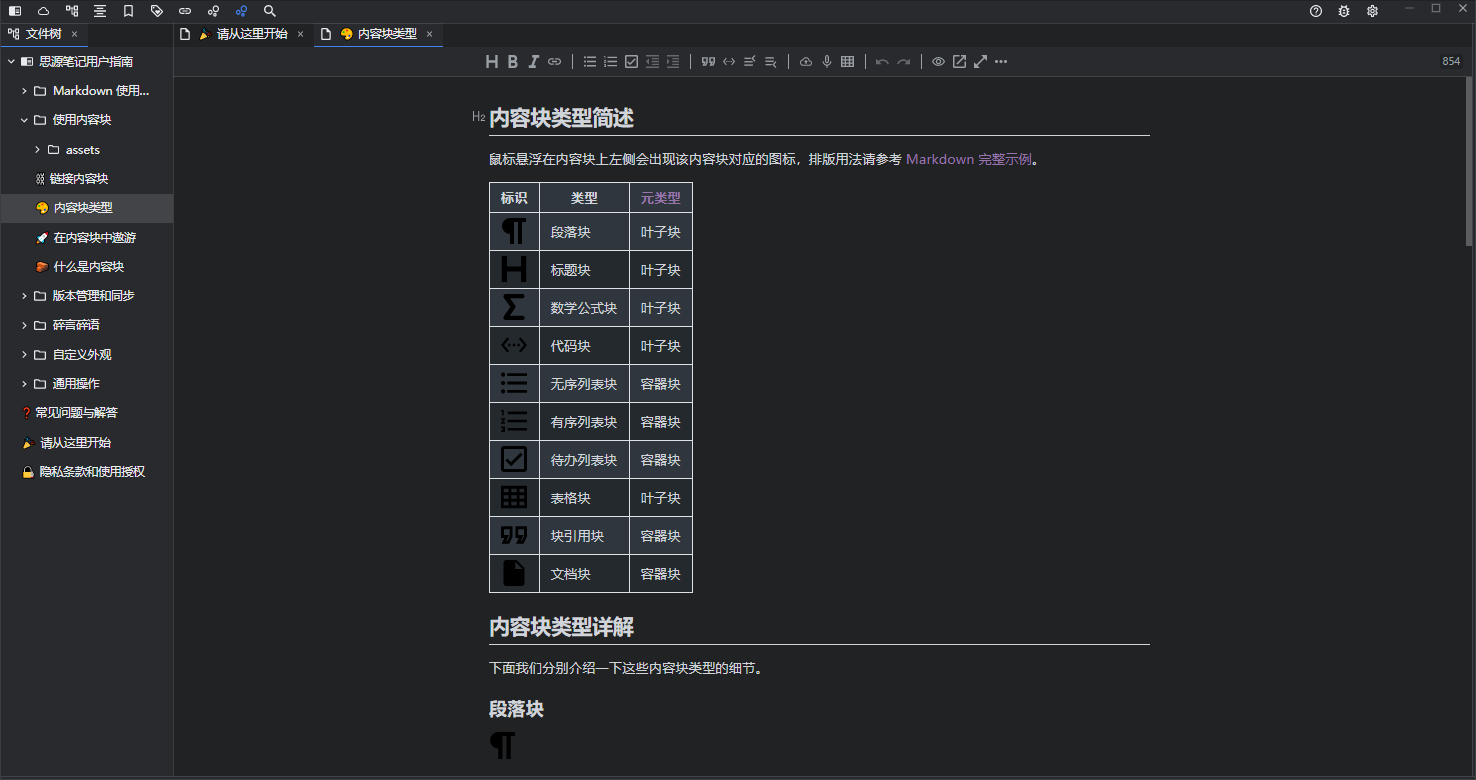Click the microphone record icon
Viewport: 1476px width, 780px height.
826,62
